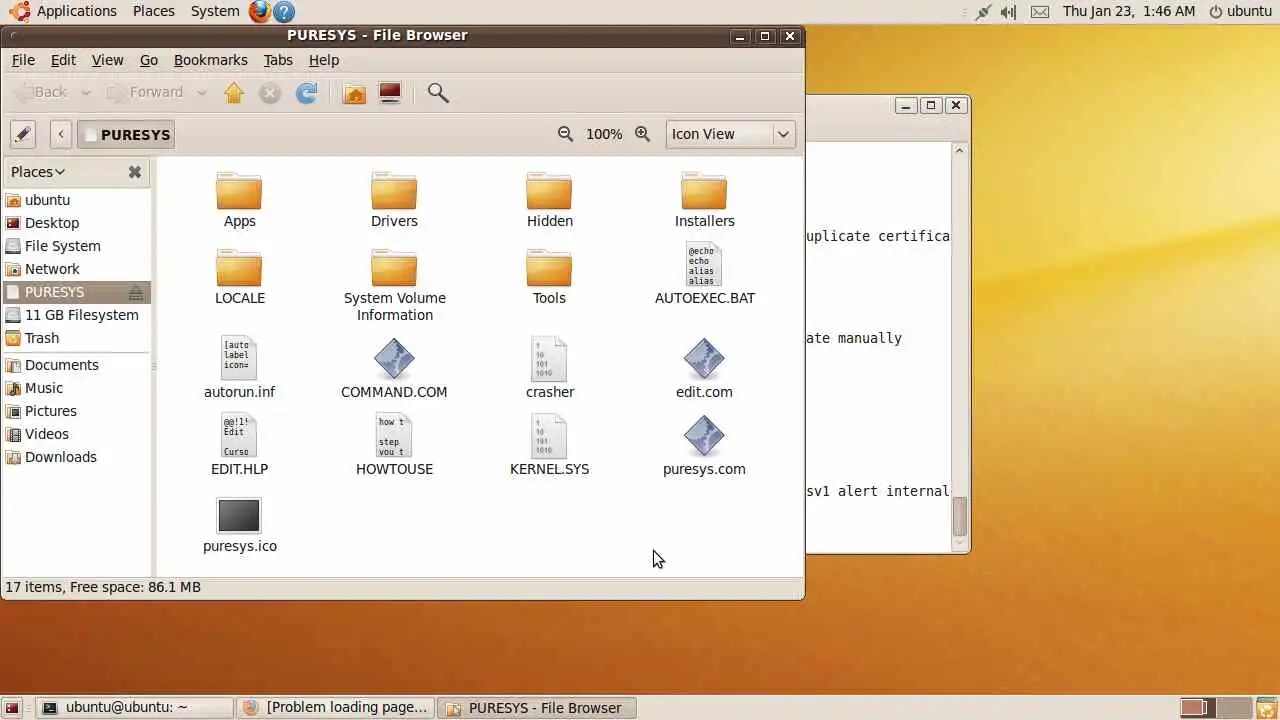Switch to Problem loading page taskbar button

pyautogui.click(x=337, y=708)
